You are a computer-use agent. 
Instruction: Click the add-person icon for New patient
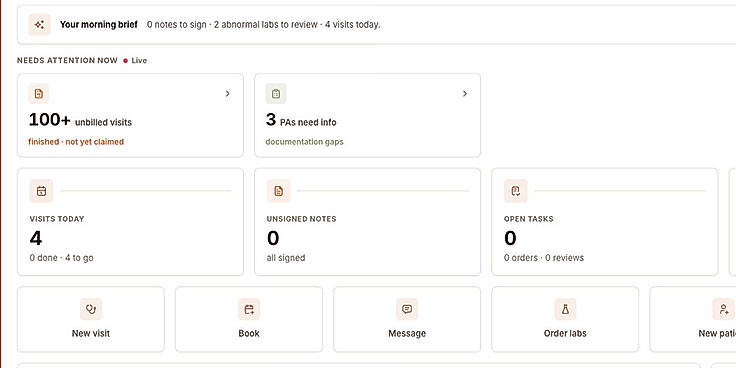pyautogui.click(x=723, y=309)
